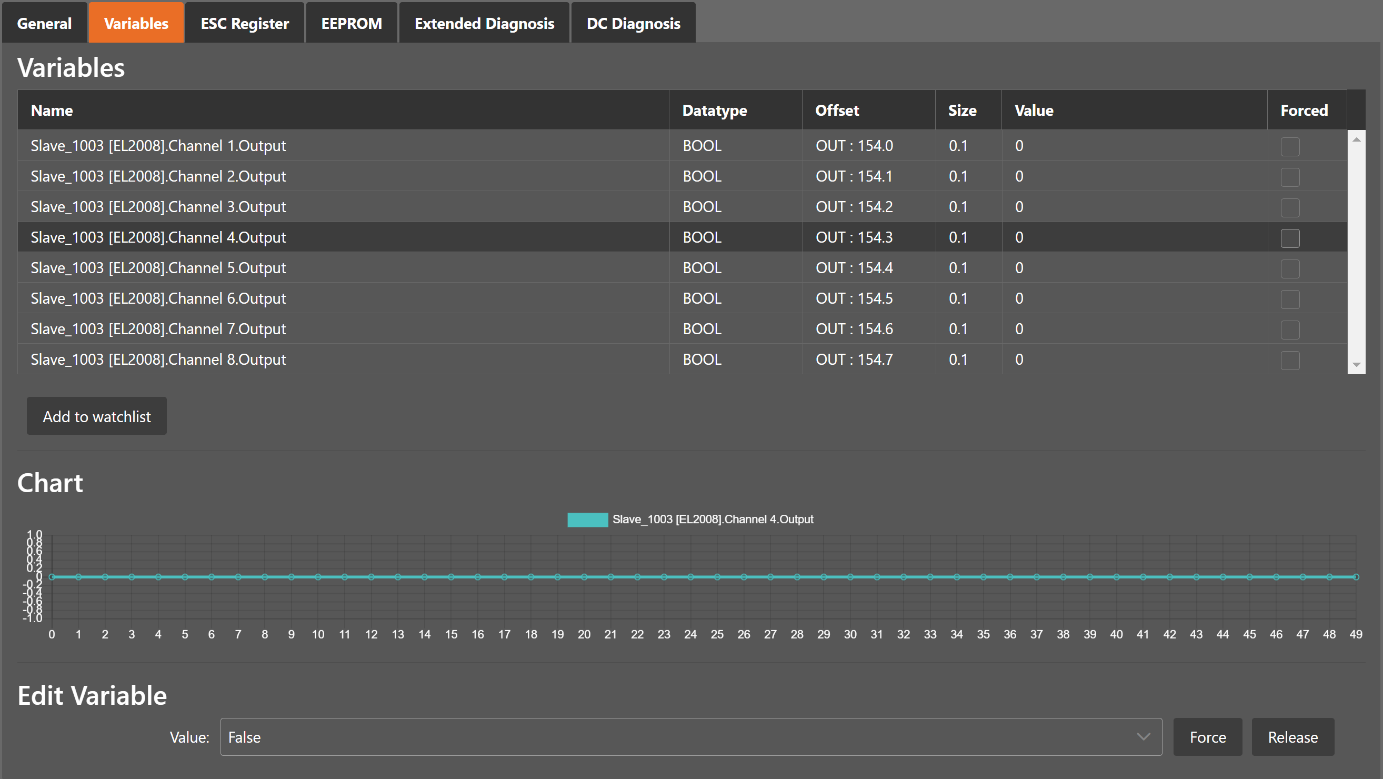Toggle Forced checkbox for Channel 1 Output

(x=1290, y=147)
